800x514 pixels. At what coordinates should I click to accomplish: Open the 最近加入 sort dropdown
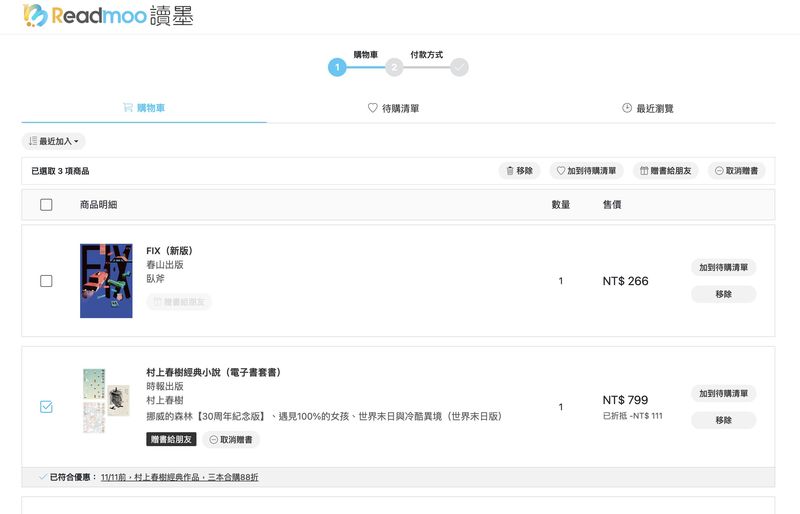pos(54,141)
